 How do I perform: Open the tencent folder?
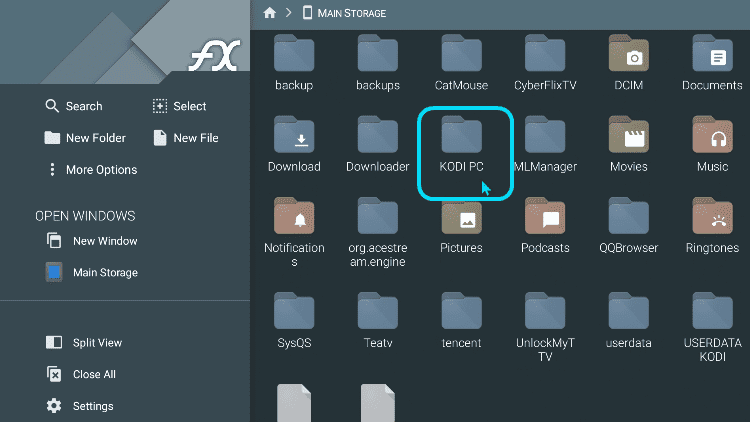[461, 321]
